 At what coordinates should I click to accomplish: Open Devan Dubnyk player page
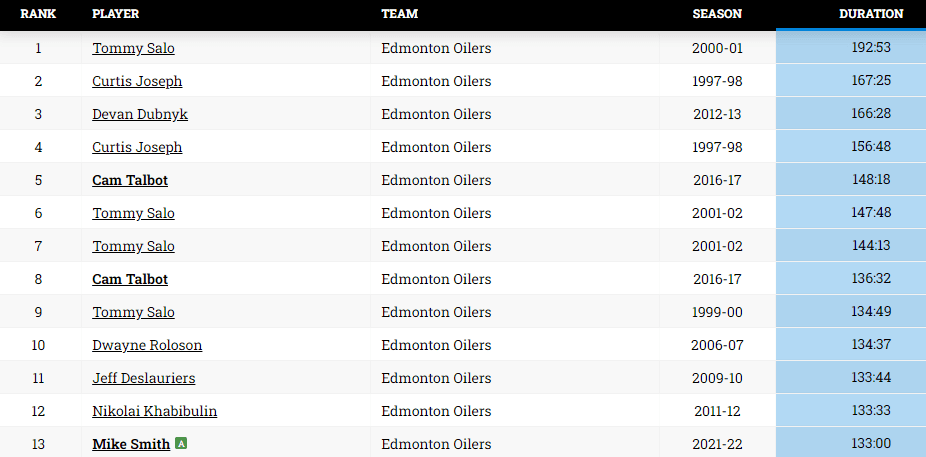140,114
